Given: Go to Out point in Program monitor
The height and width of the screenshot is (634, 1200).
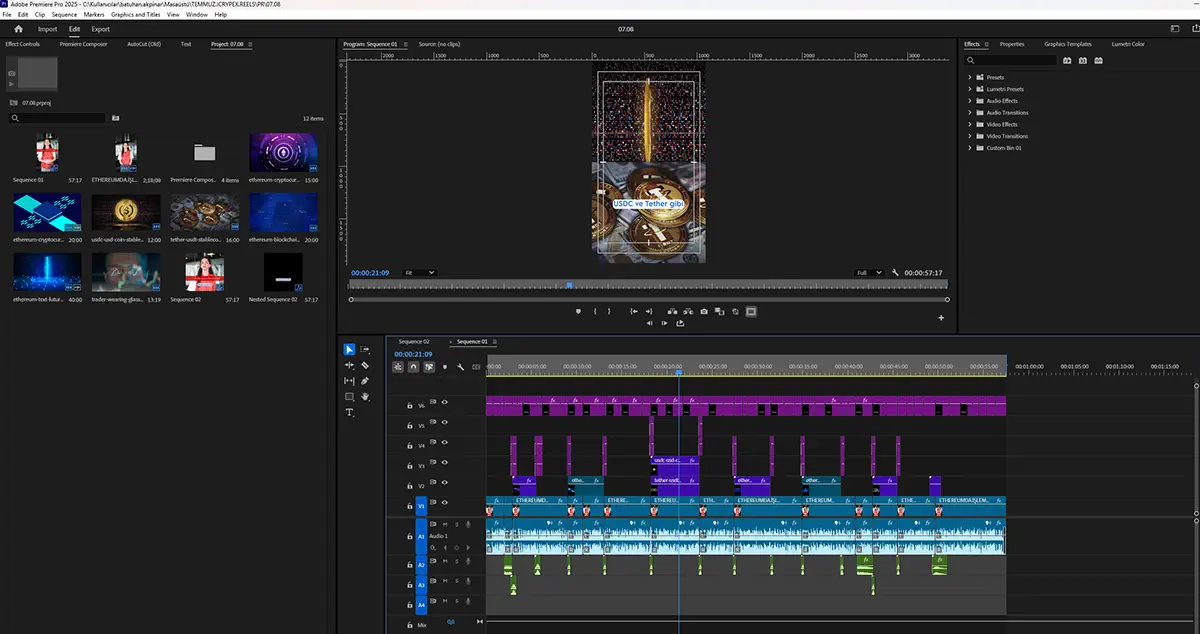Looking at the screenshot, I should 648,312.
